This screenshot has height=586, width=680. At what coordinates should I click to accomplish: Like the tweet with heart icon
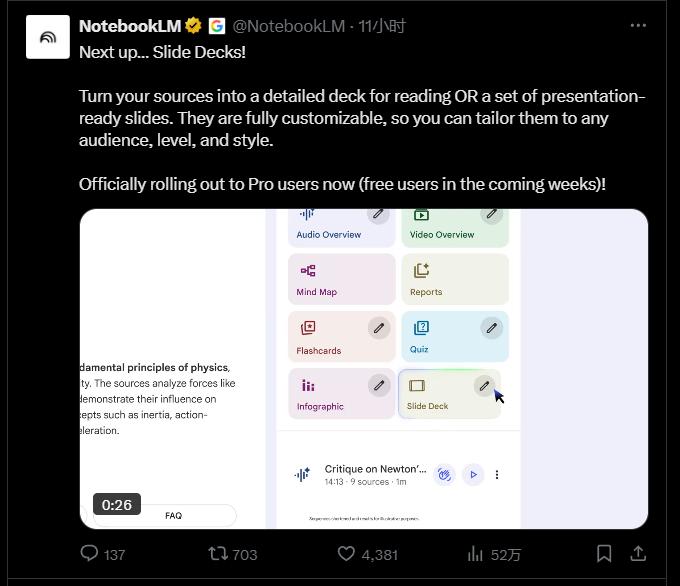point(346,553)
